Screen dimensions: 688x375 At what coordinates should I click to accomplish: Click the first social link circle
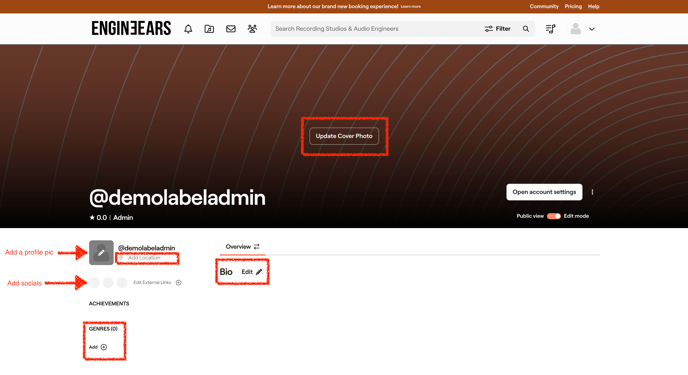pos(94,283)
